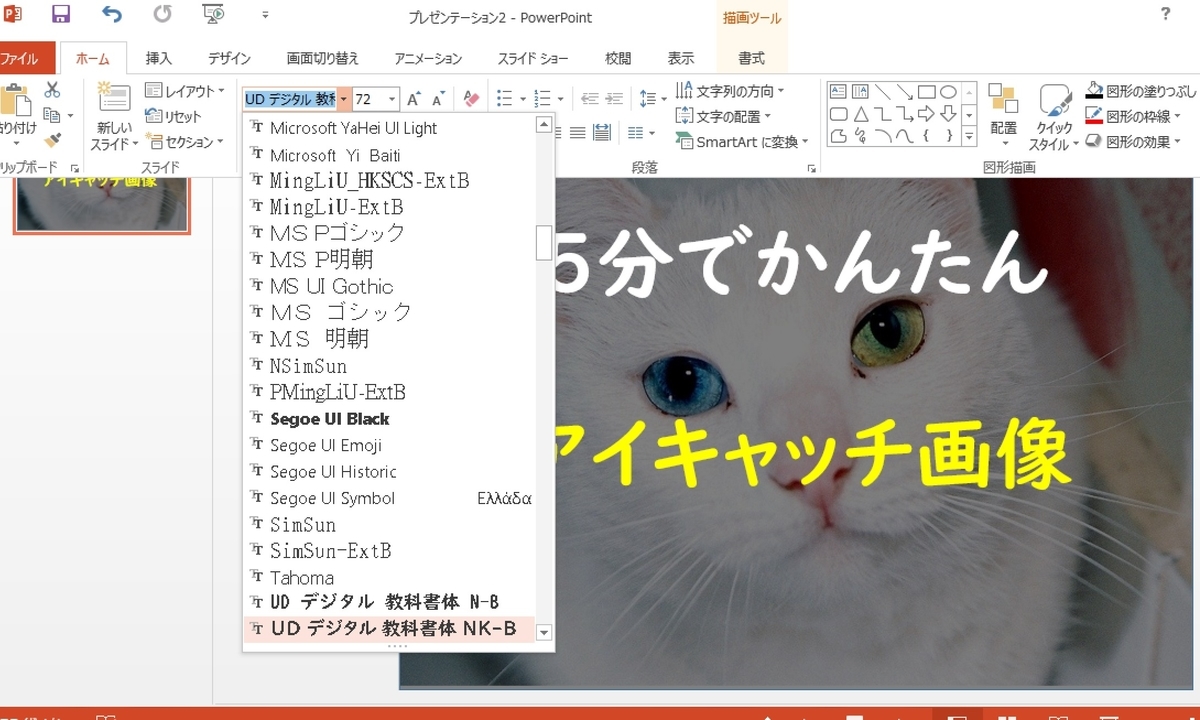Choose the Oval shape

948,92
